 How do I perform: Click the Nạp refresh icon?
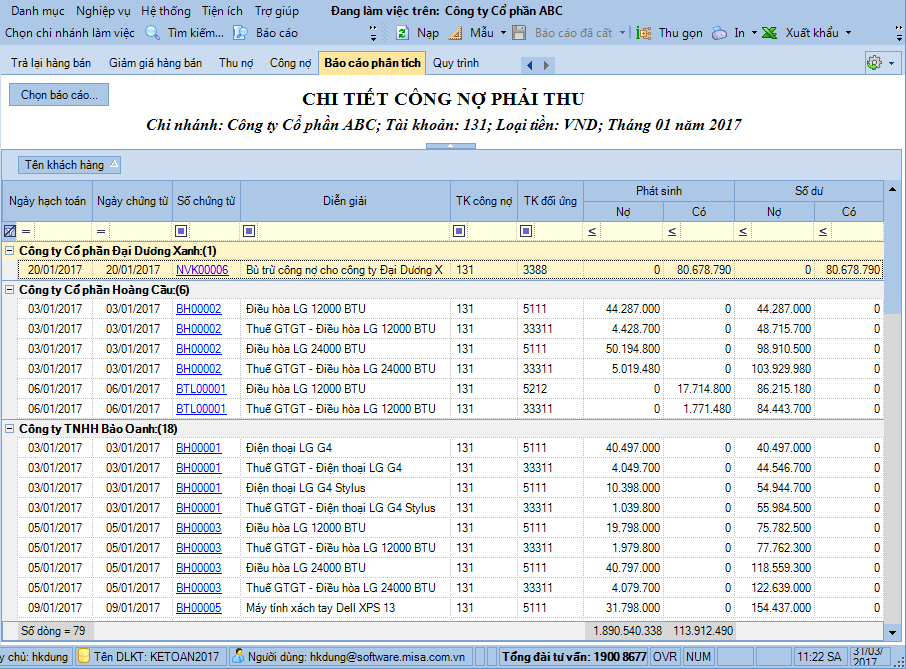(402, 33)
